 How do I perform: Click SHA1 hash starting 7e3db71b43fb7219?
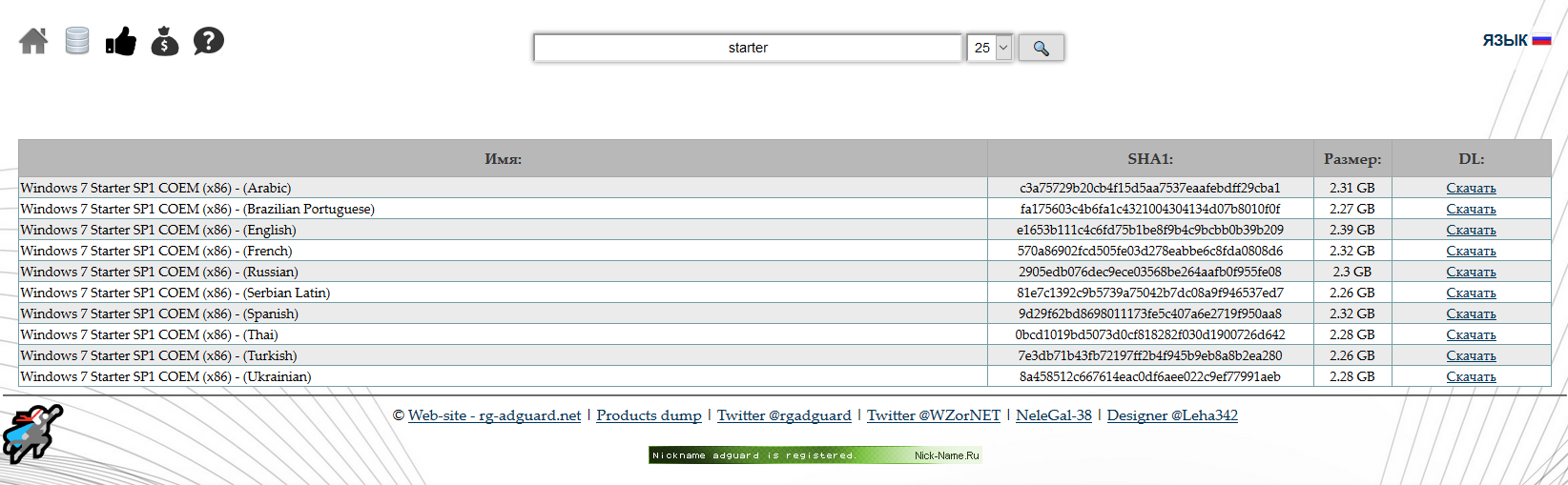1150,355
